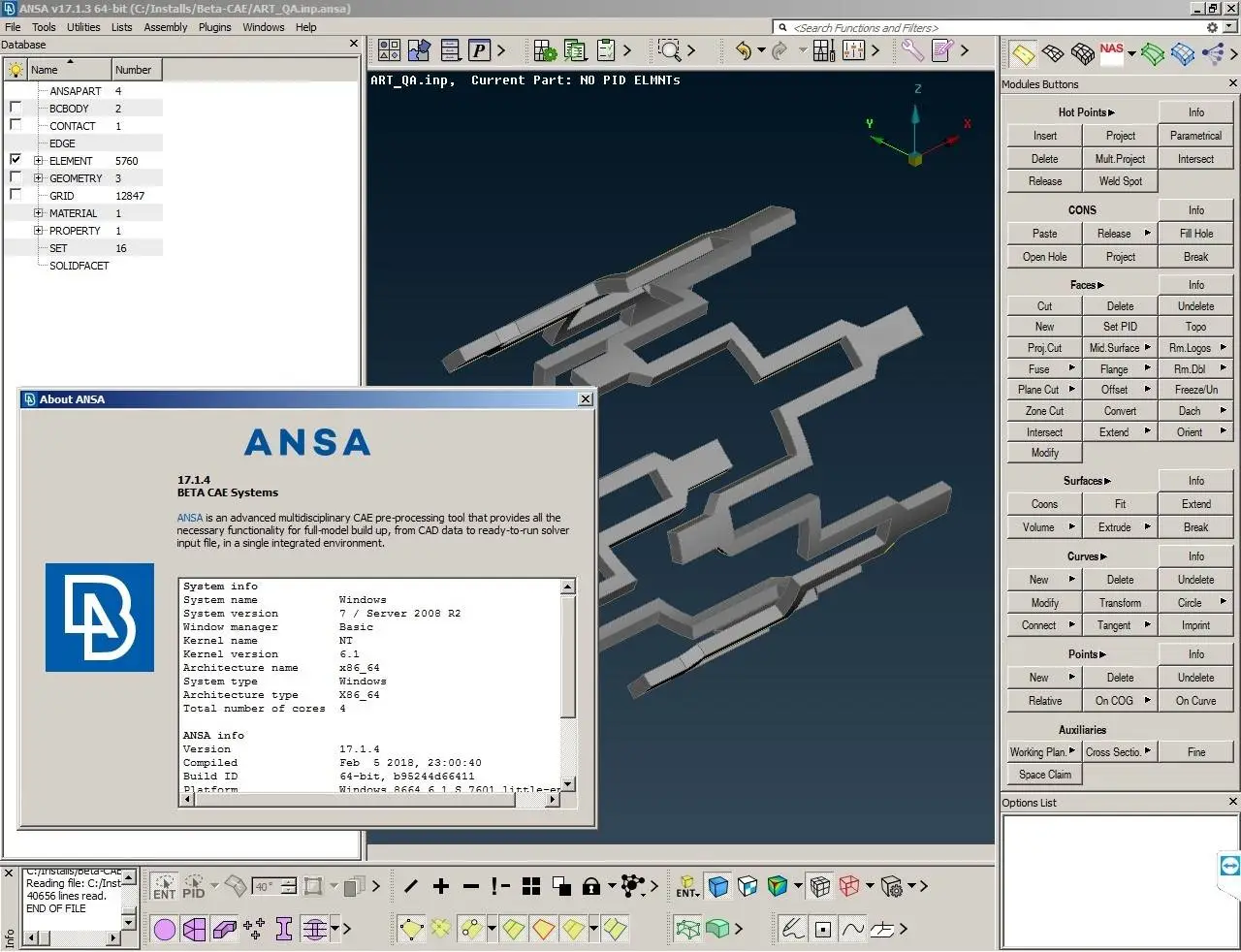
Task: Click the I-beam cross-section icon
Action: coord(284,930)
